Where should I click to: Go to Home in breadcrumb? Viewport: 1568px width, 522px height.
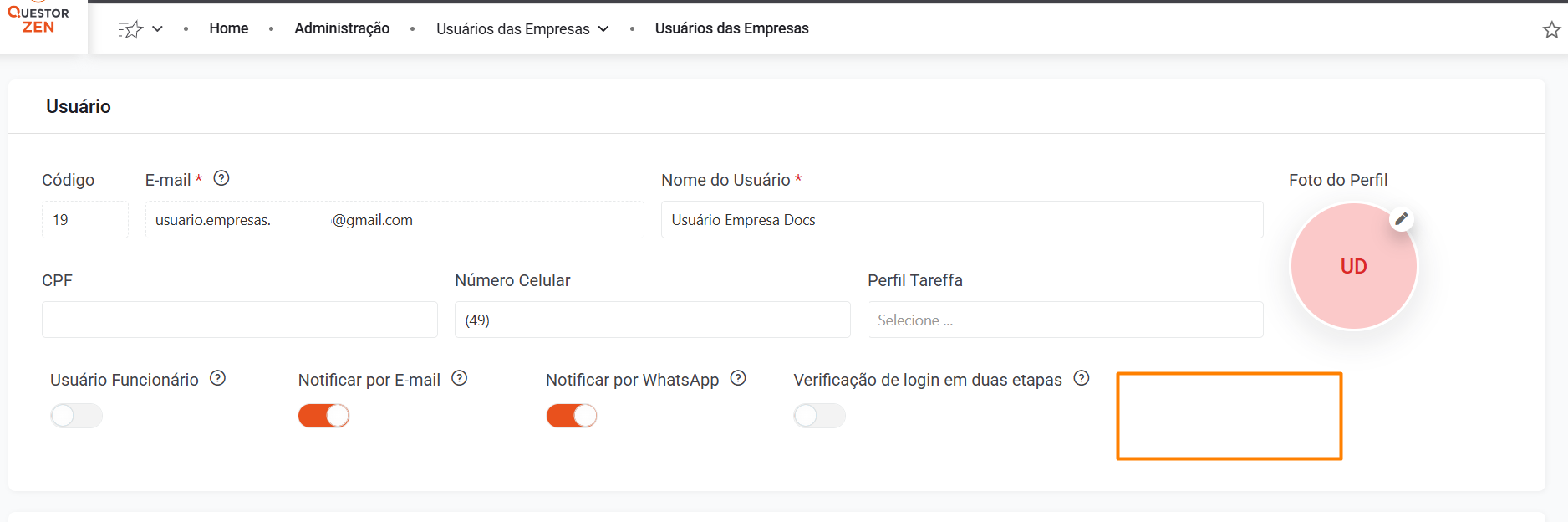coord(229,28)
